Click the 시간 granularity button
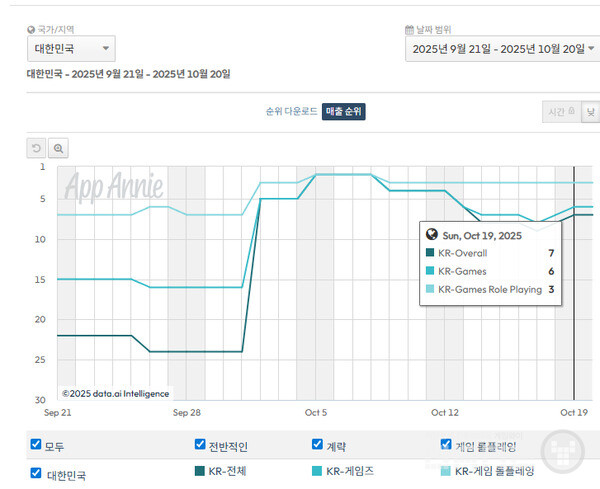The width and height of the screenshot is (600, 489). [561, 113]
